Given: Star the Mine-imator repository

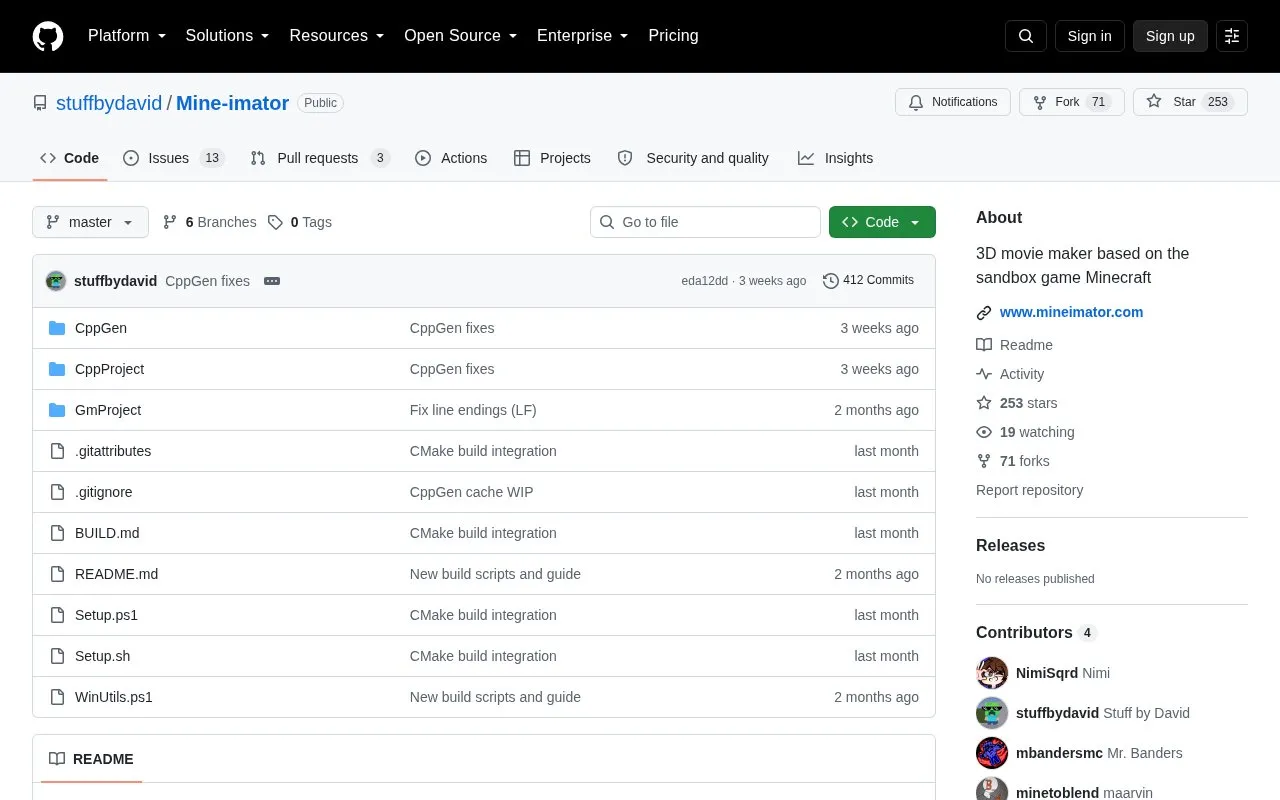Looking at the screenshot, I should click(1190, 102).
